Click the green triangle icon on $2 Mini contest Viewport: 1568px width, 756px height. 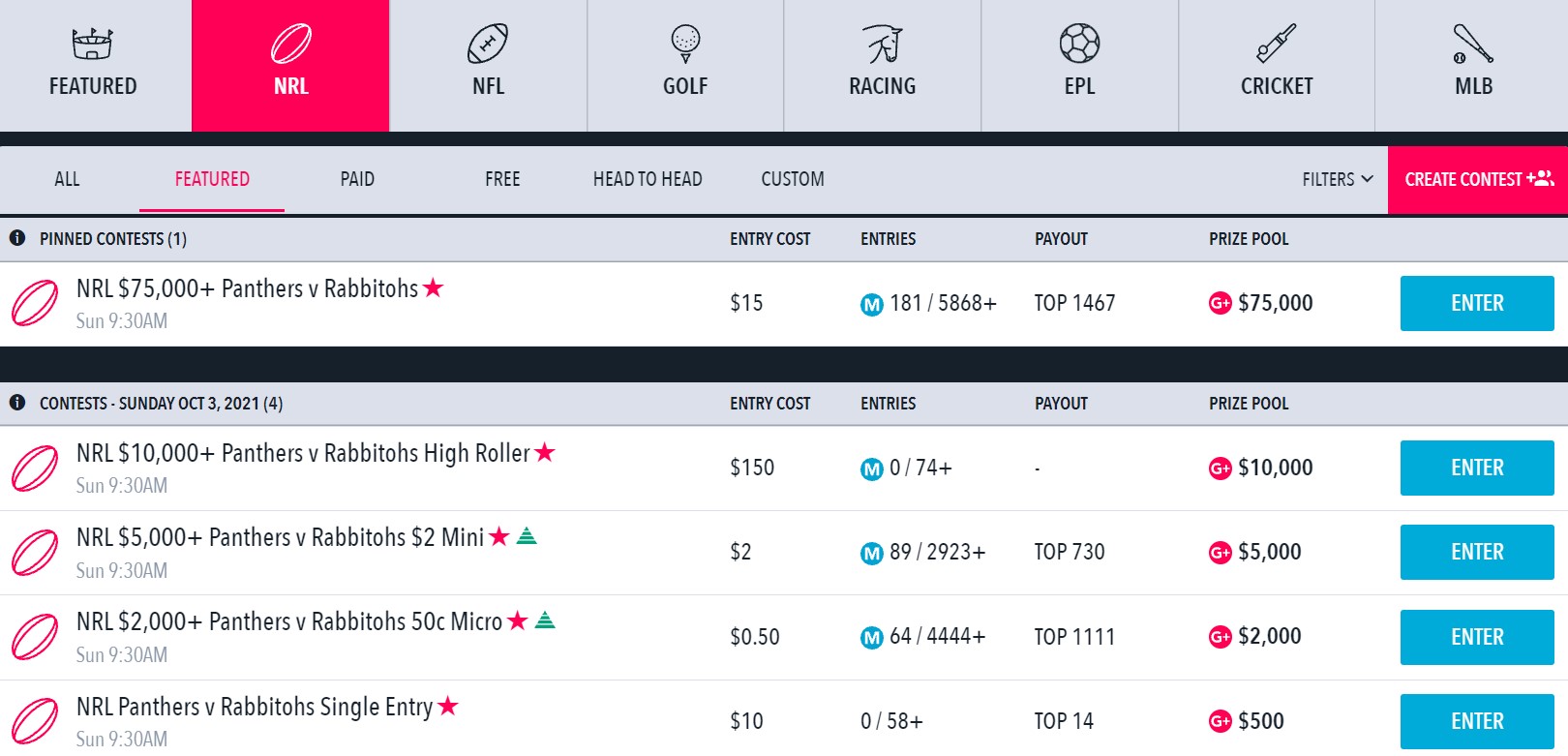pos(527,535)
